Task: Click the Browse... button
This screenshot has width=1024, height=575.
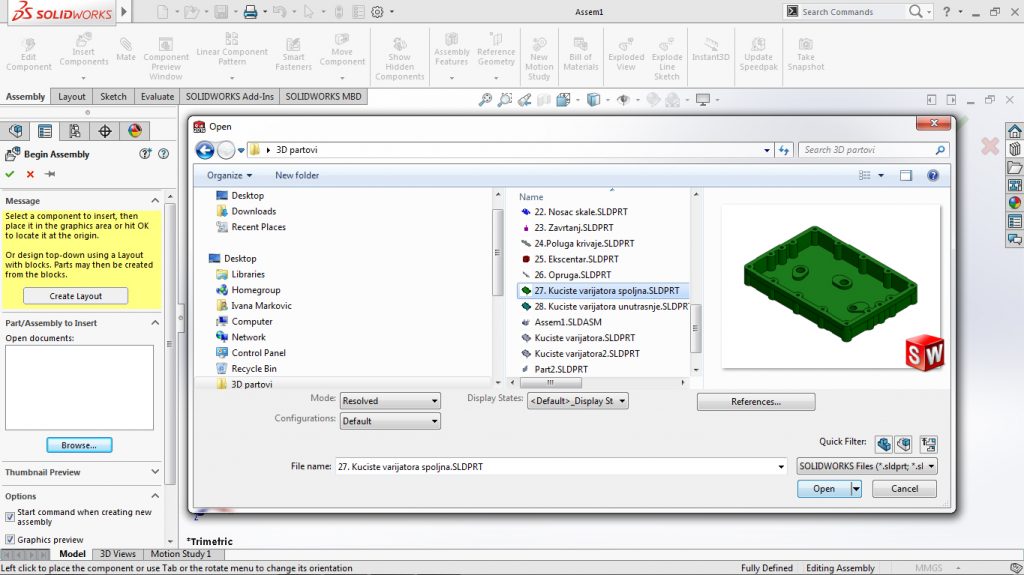Action: (x=79, y=445)
